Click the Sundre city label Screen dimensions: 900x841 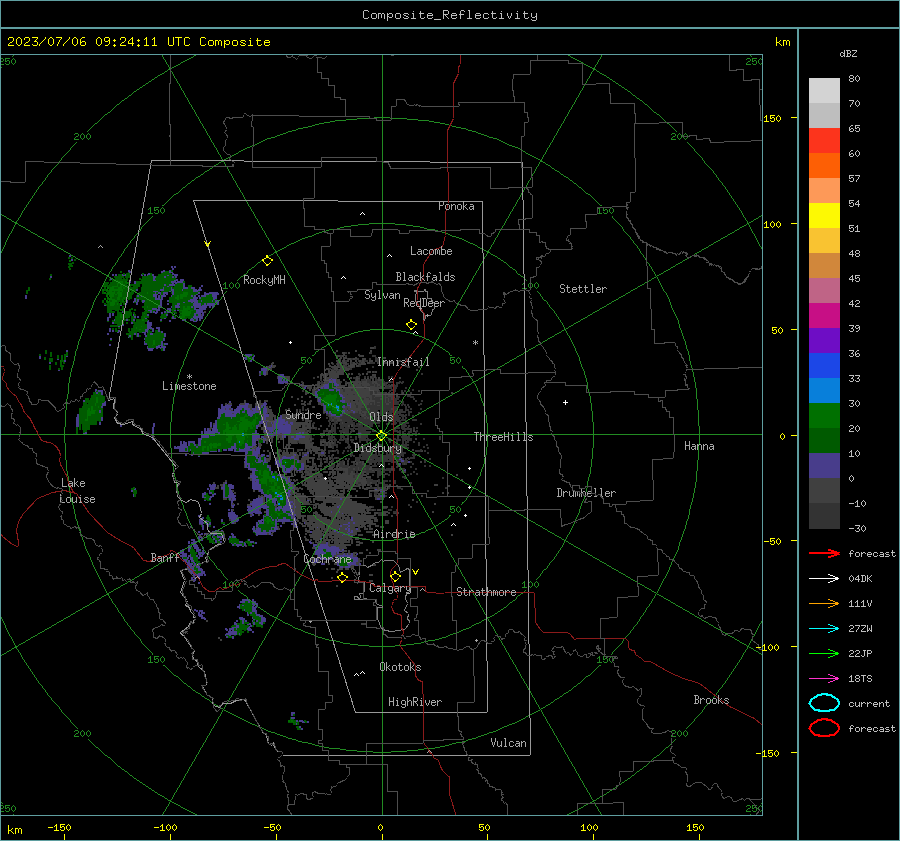tap(303, 414)
